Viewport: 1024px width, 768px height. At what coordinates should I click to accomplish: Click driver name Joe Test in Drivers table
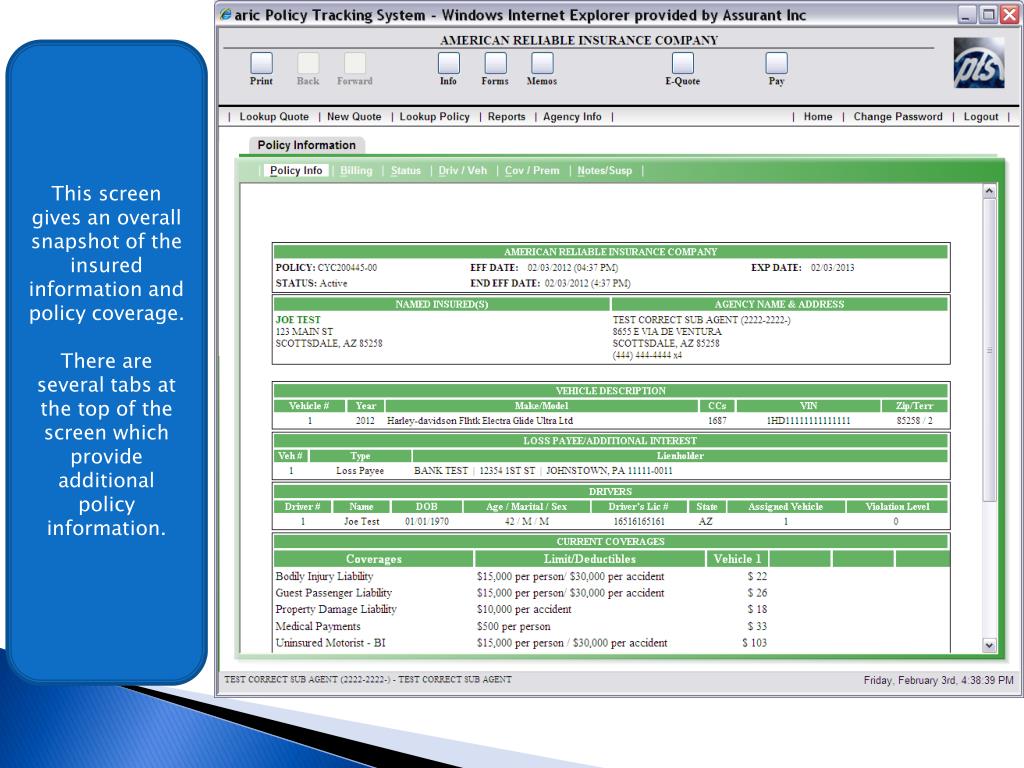point(362,522)
